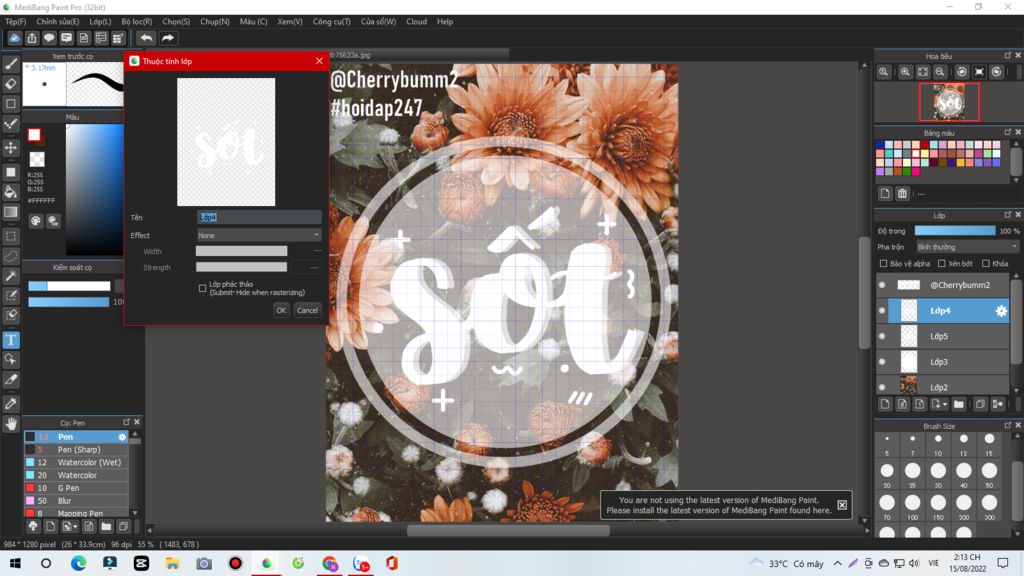The image size is (1024, 576).
Task: Select the Gradient tool
Action: pyautogui.click(x=11, y=212)
